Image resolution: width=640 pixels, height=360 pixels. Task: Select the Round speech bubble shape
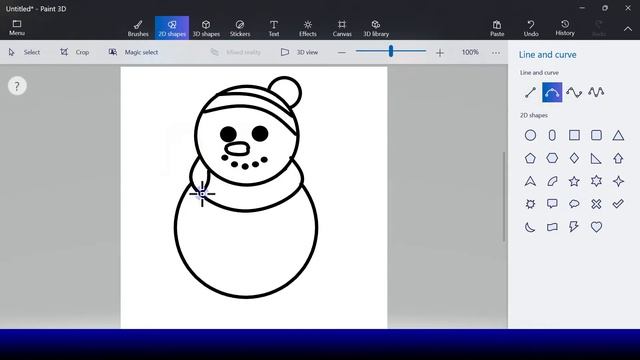(x=574, y=204)
